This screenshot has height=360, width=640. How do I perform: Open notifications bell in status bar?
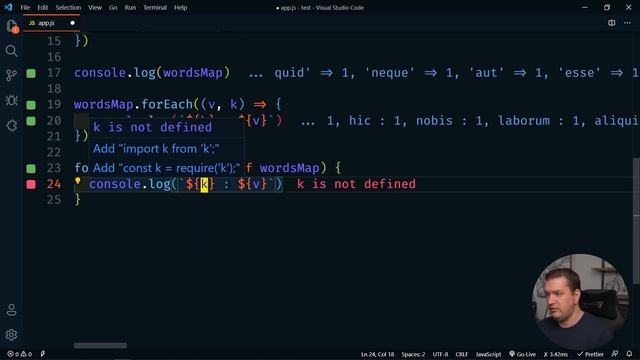coord(629,354)
